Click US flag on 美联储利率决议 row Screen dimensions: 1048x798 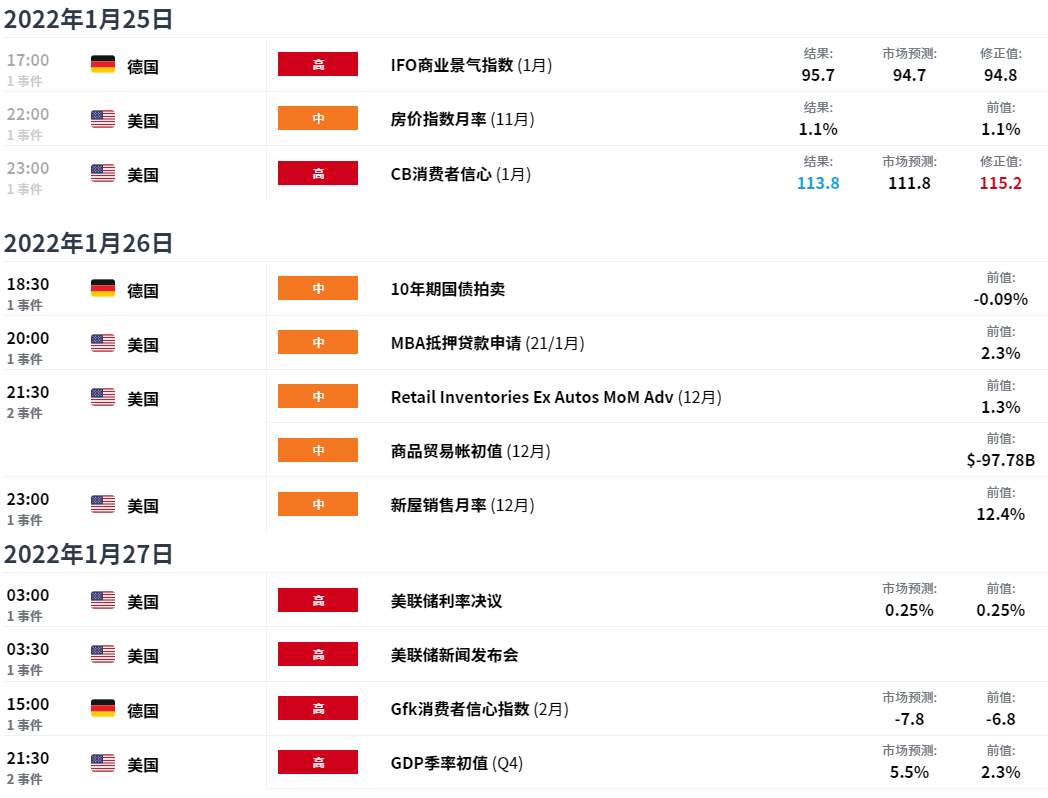[x=103, y=600]
